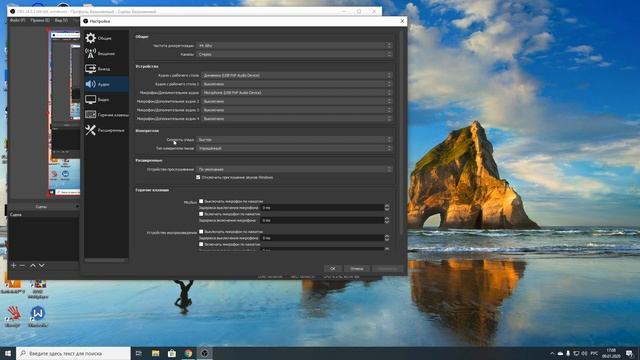Open the Горячие клавиши (Hotkeys) section

pyautogui.click(x=106, y=115)
